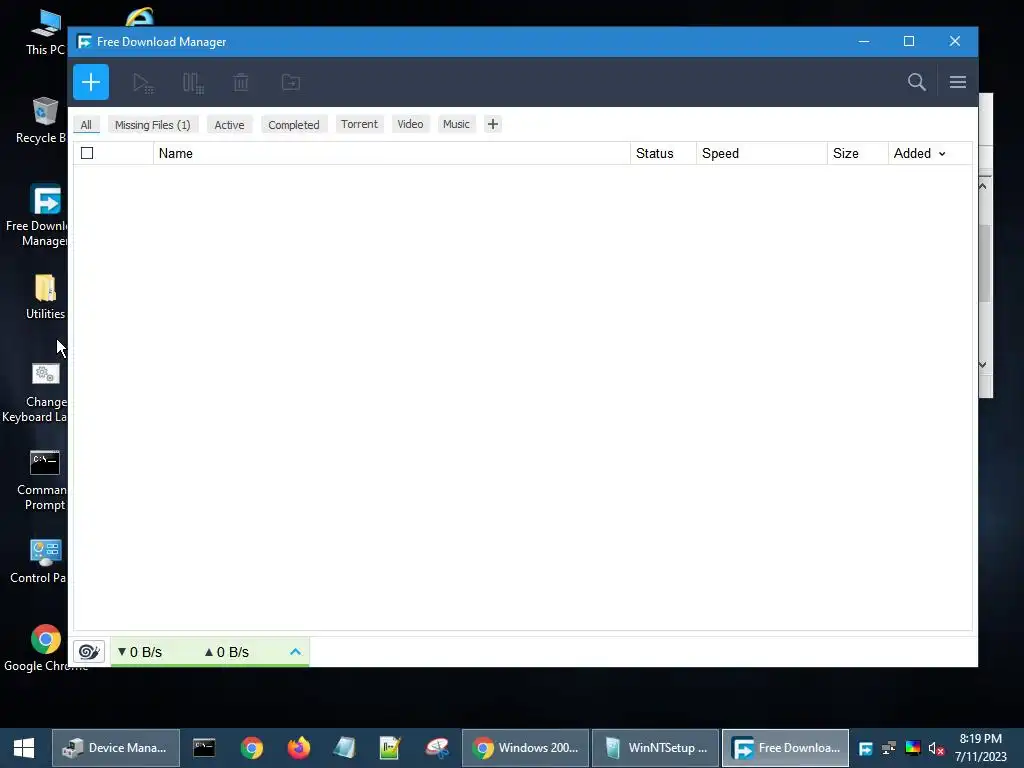Click the network tray icon
Image resolution: width=1024 pixels, height=768 pixels.
coord(889,748)
